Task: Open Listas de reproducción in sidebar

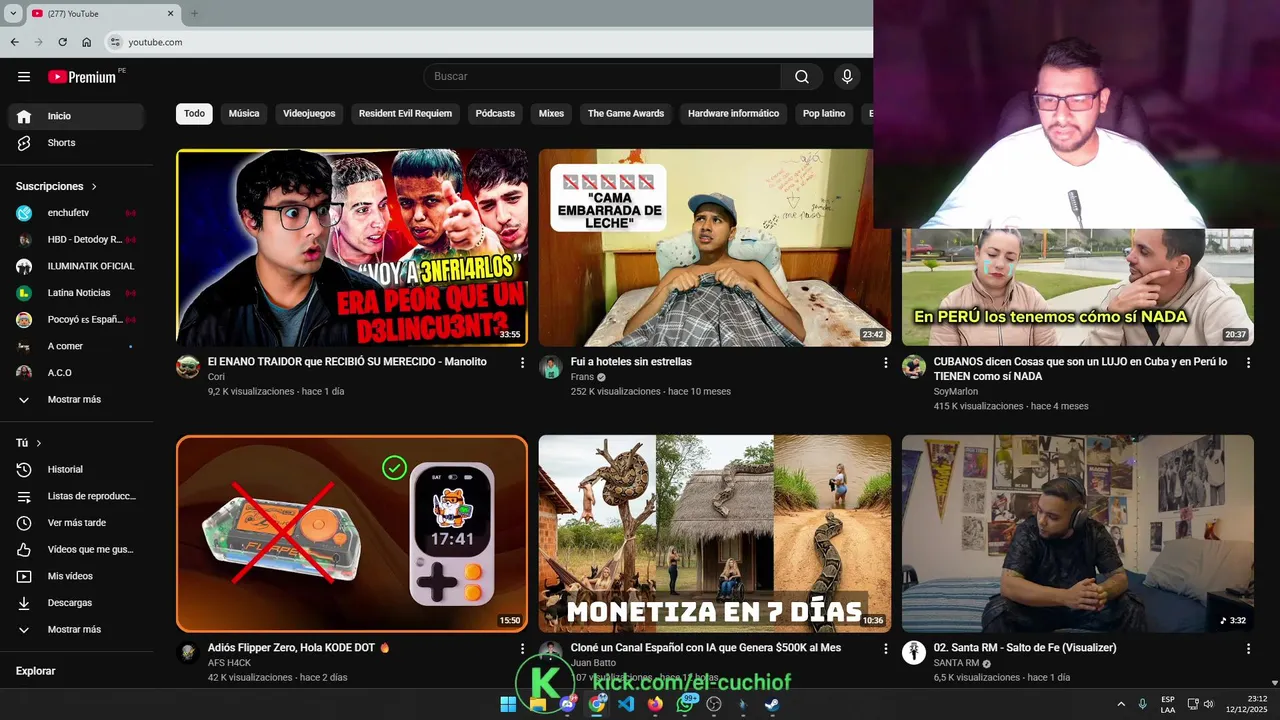Action: (x=76, y=496)
